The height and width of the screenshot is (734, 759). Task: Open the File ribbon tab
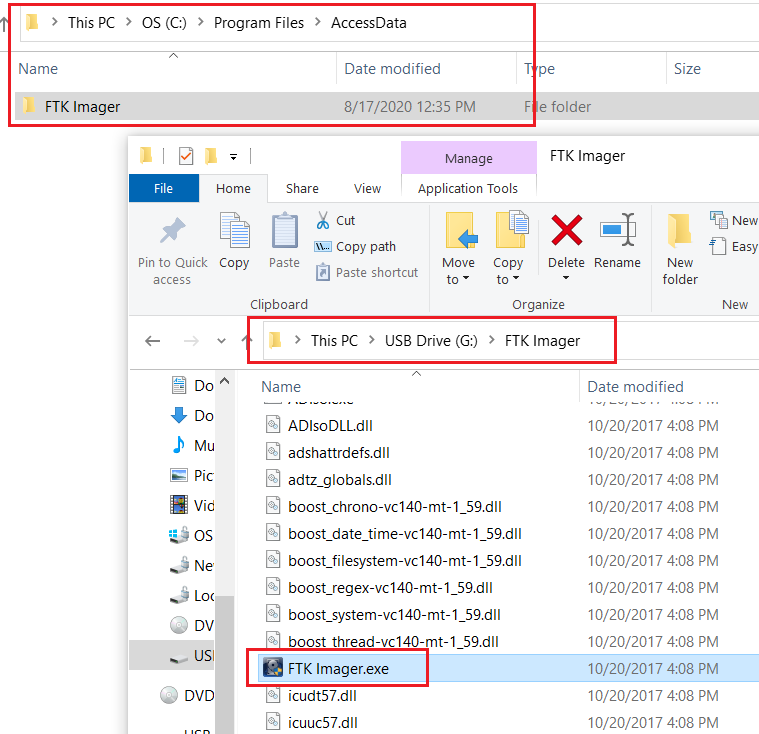tap(164, 188)
